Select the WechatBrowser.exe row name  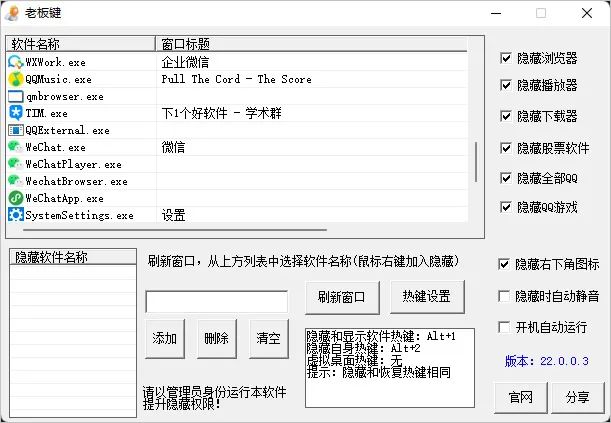click(76, 182)
